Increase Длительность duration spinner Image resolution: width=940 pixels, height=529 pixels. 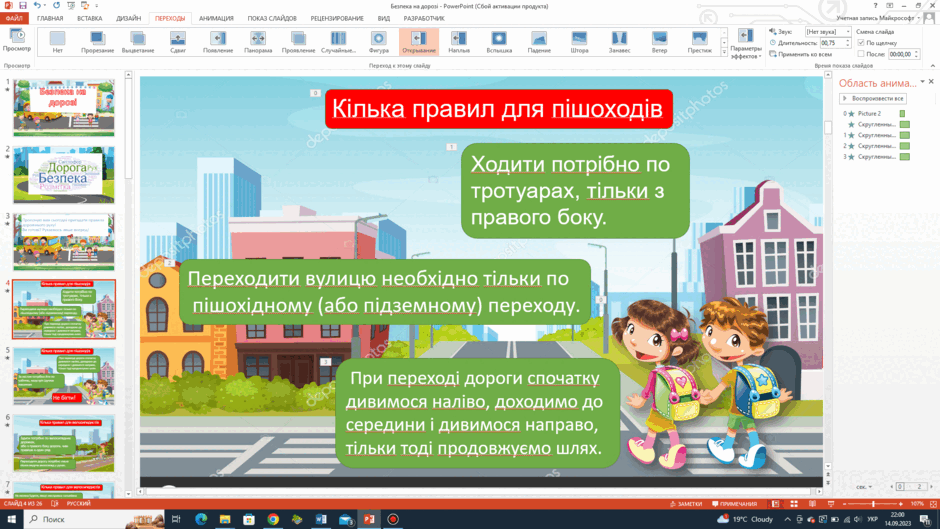848,41
